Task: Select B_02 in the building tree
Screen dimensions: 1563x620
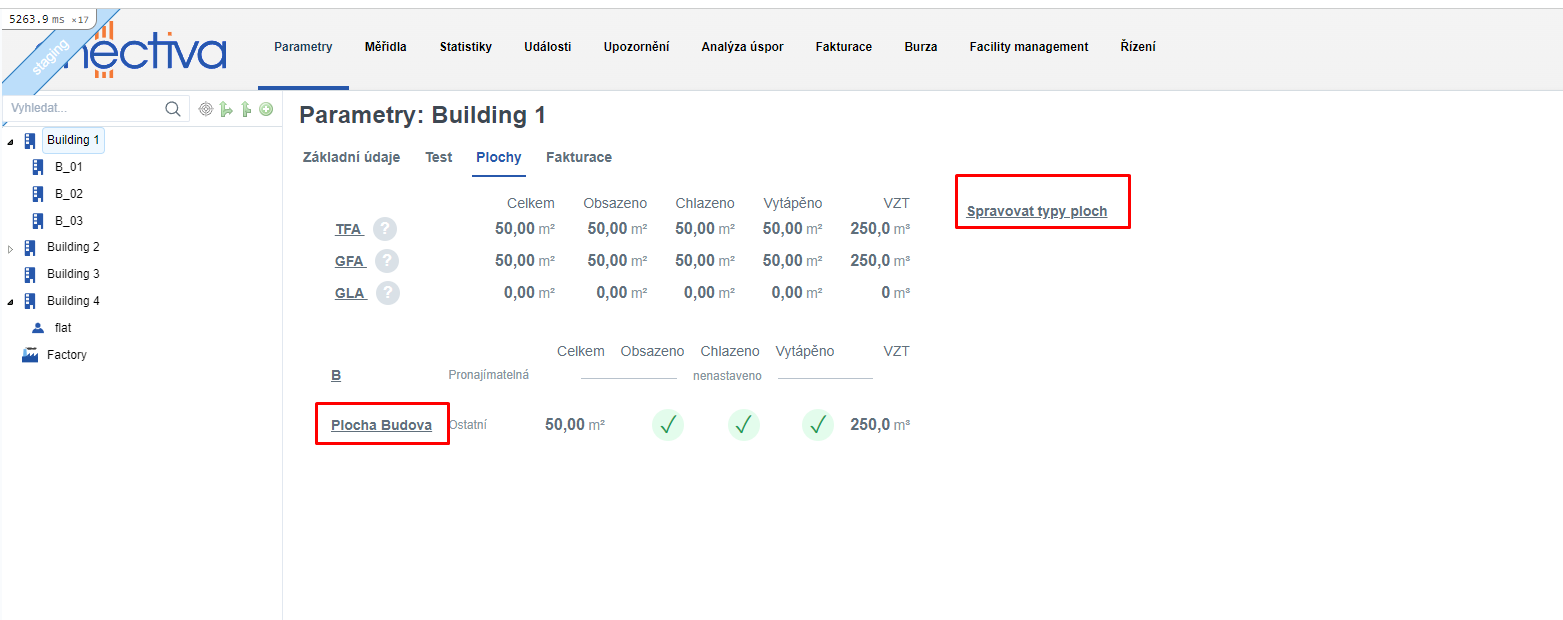Action: click(68, 194)
